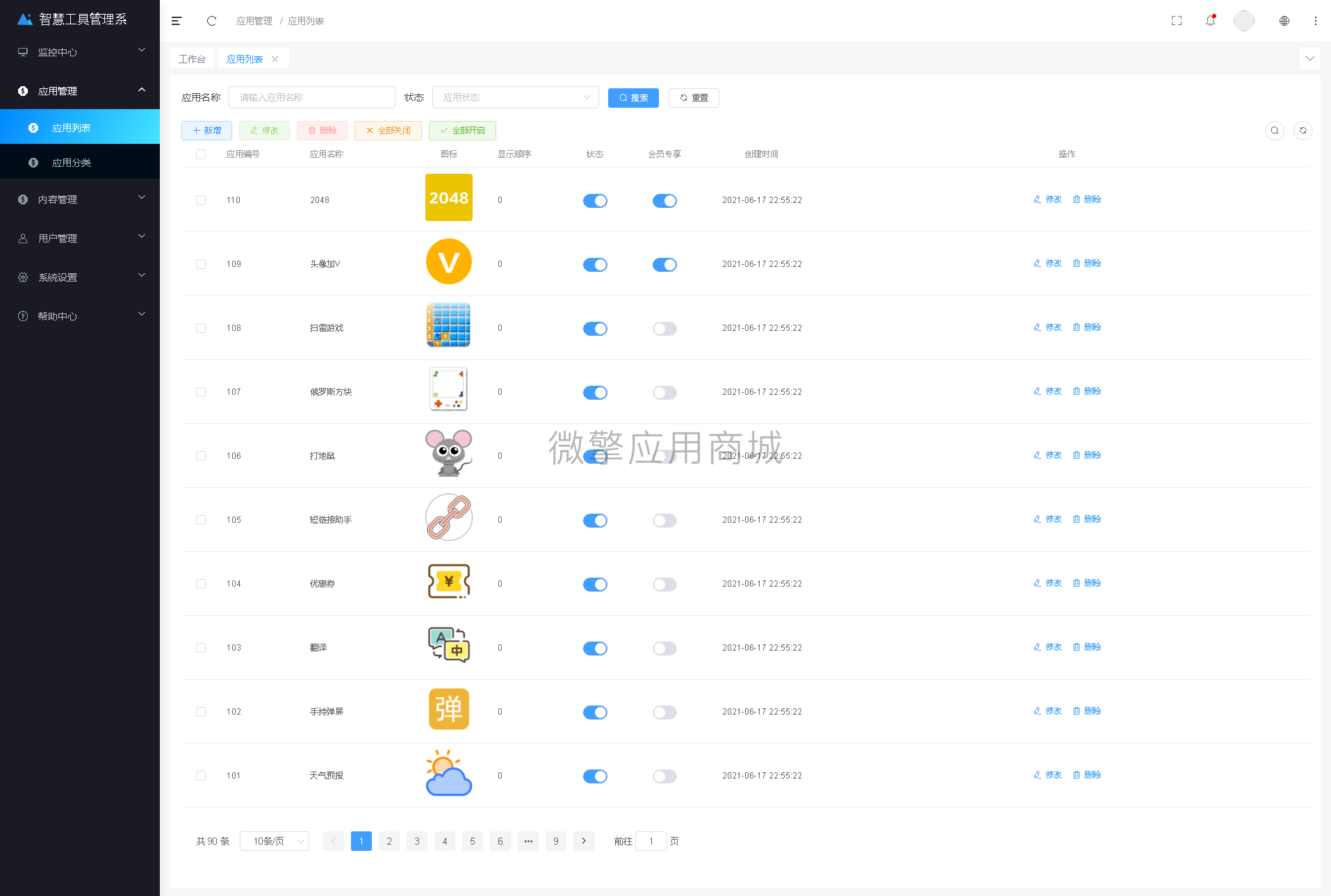Image resolution: width=1331 pixels, height=896 pixels.
Task: Collapse the sidebar with the hamburger icon
Action: [177, 21]
